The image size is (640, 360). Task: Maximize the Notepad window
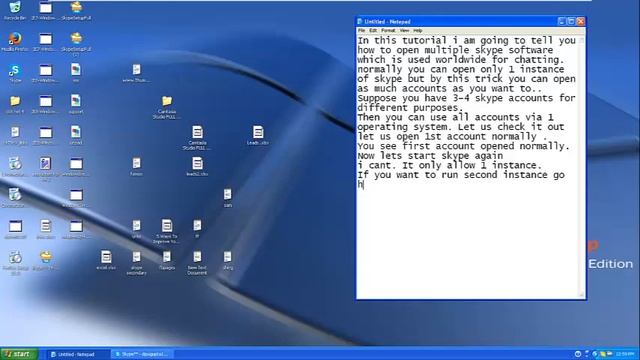(571, 21)
